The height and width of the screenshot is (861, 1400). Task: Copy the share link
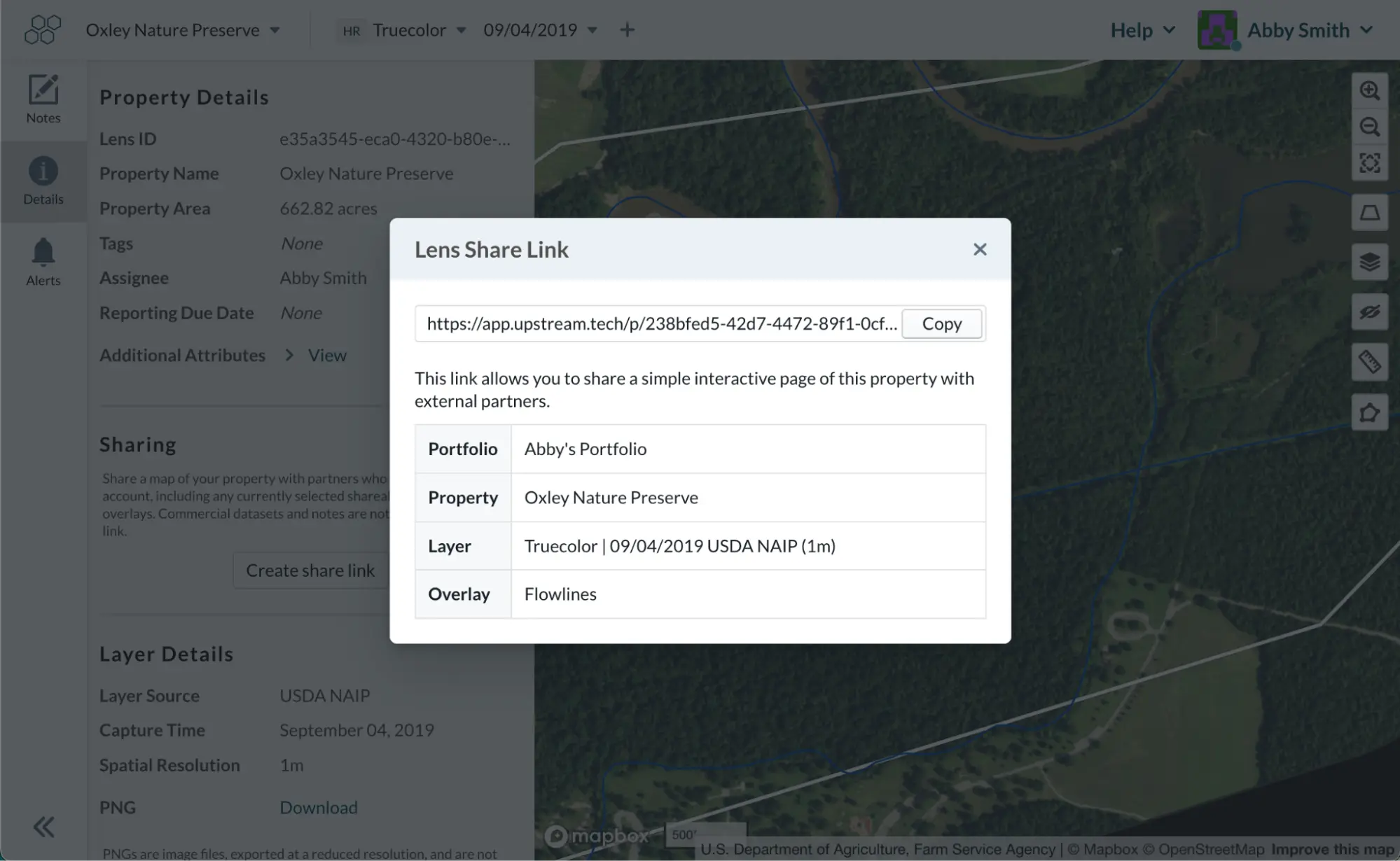942,323
